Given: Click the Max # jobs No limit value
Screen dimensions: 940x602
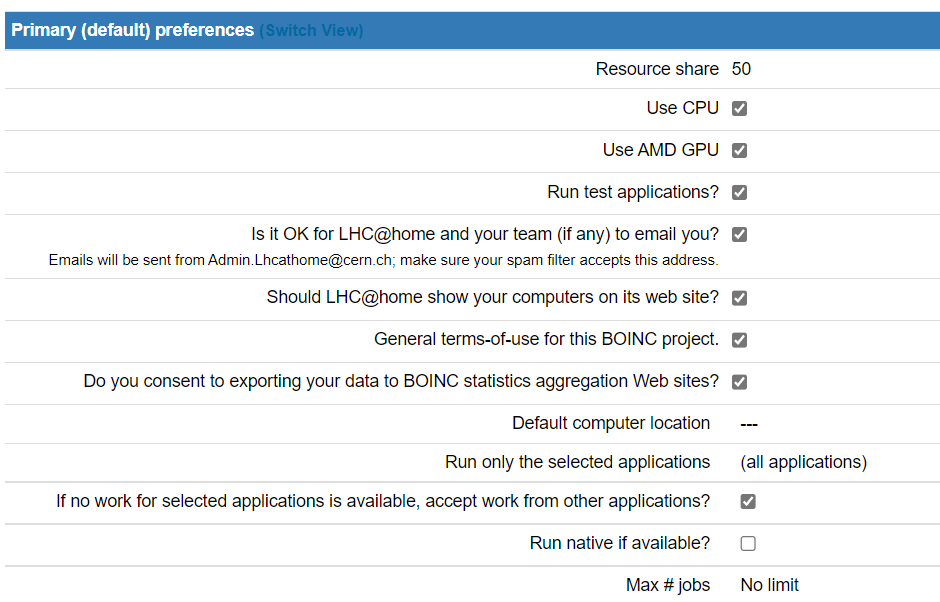Looking at the screenshot, I should [769, 585].
